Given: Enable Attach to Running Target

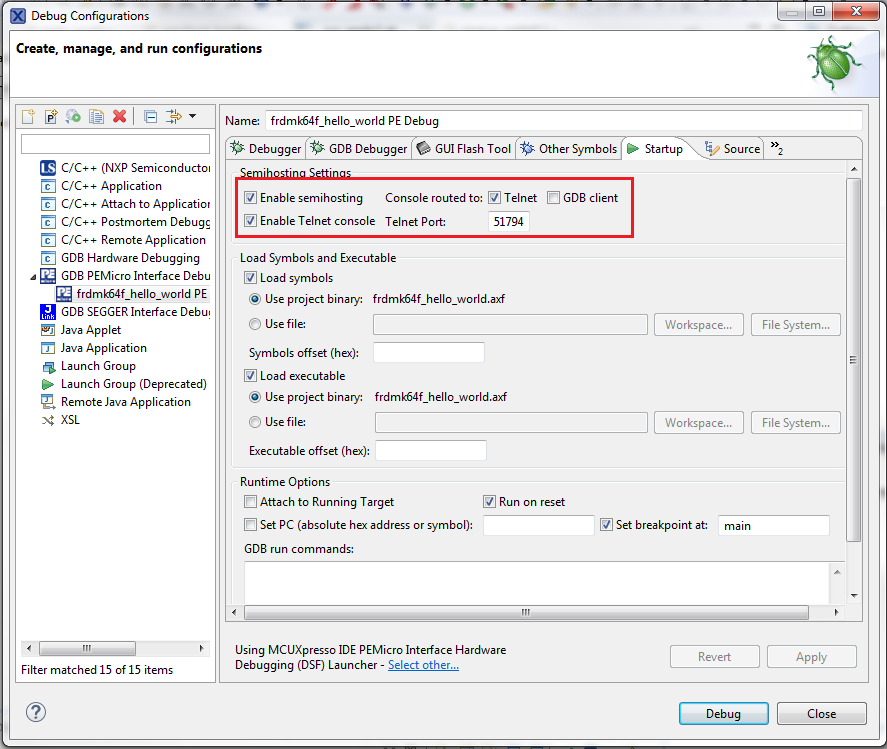Looking at the screenshot, I should pyautogui.click(x=251, y=502).
